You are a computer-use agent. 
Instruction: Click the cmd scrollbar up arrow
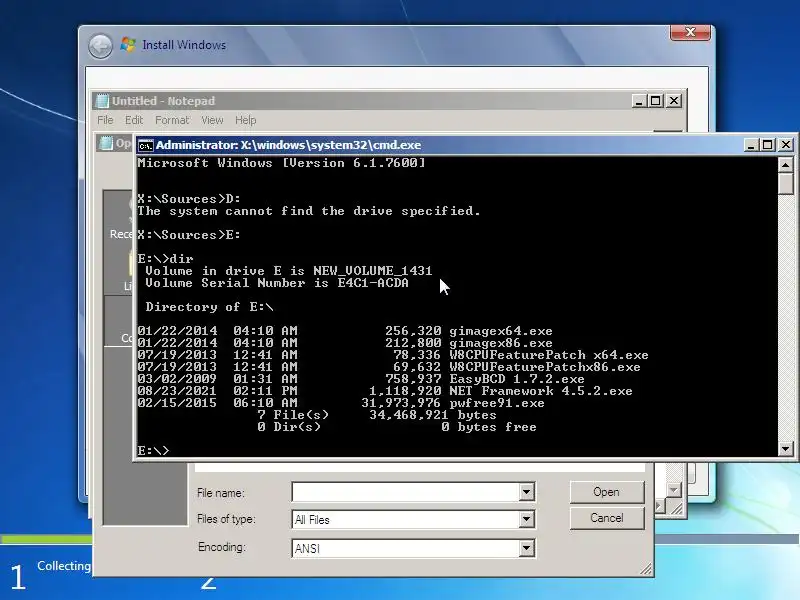coord(785,165)
